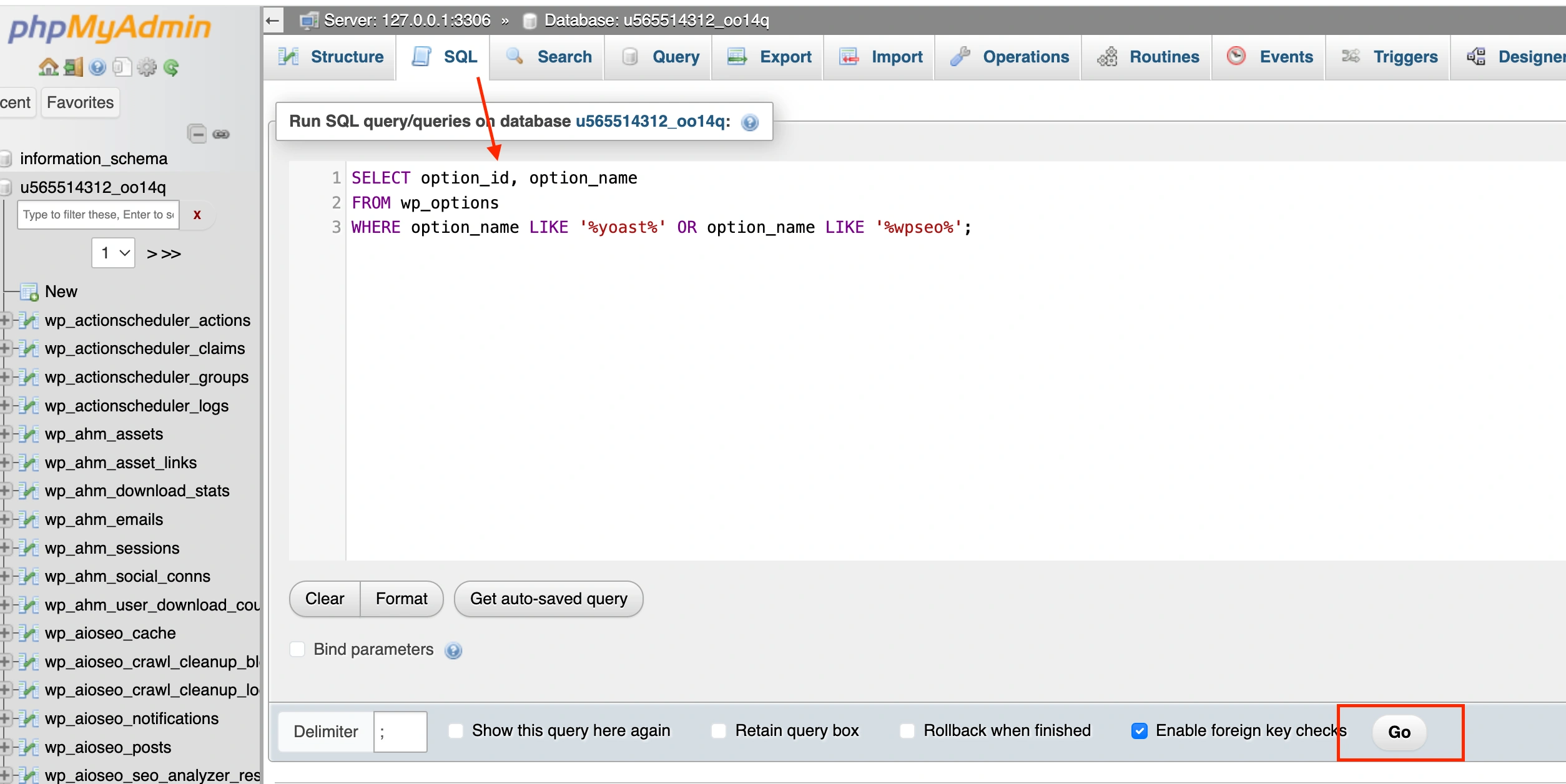Click the Delimiter input field

point(400,731)
